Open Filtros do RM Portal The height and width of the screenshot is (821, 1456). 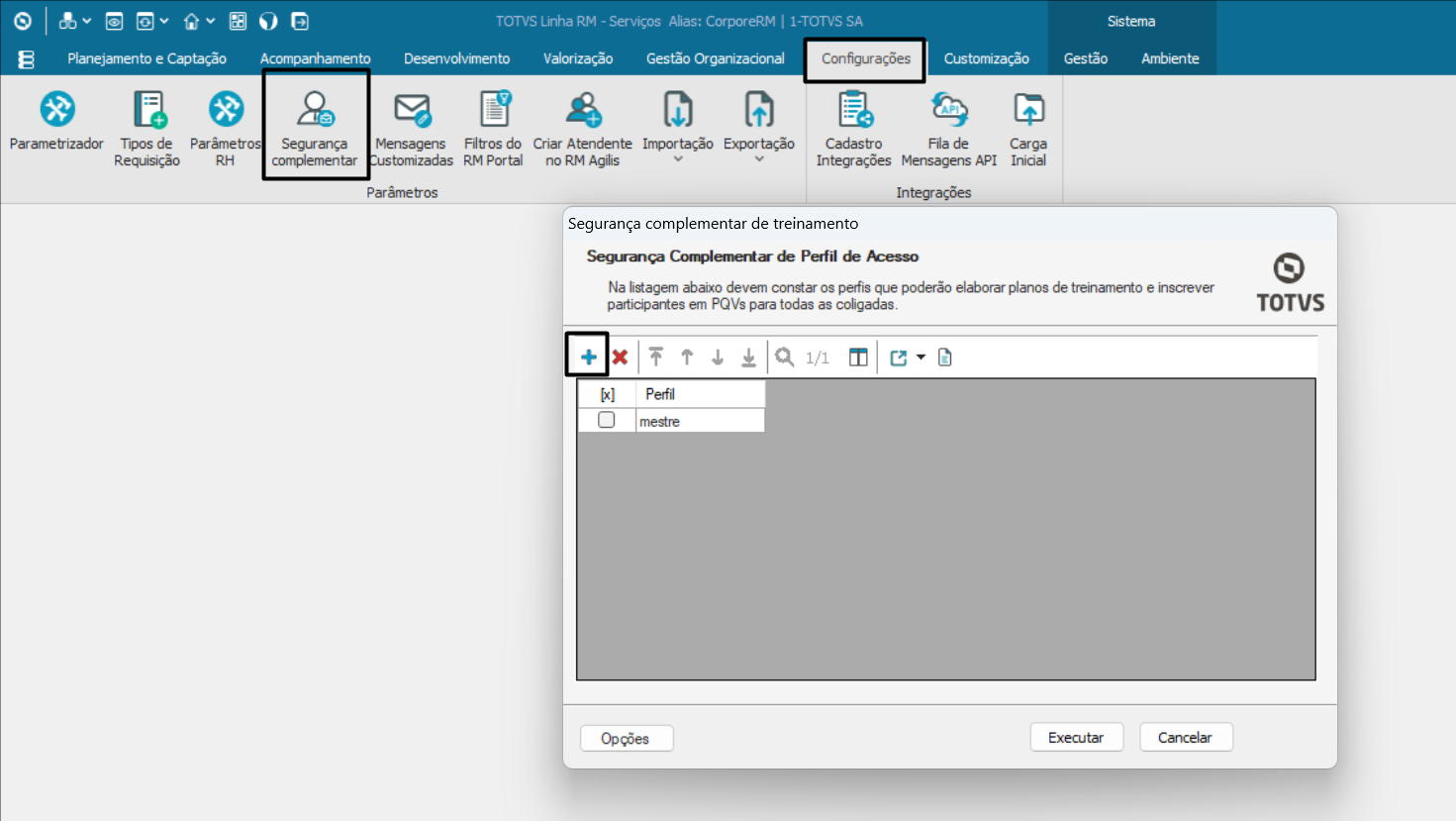coord(493,129)
